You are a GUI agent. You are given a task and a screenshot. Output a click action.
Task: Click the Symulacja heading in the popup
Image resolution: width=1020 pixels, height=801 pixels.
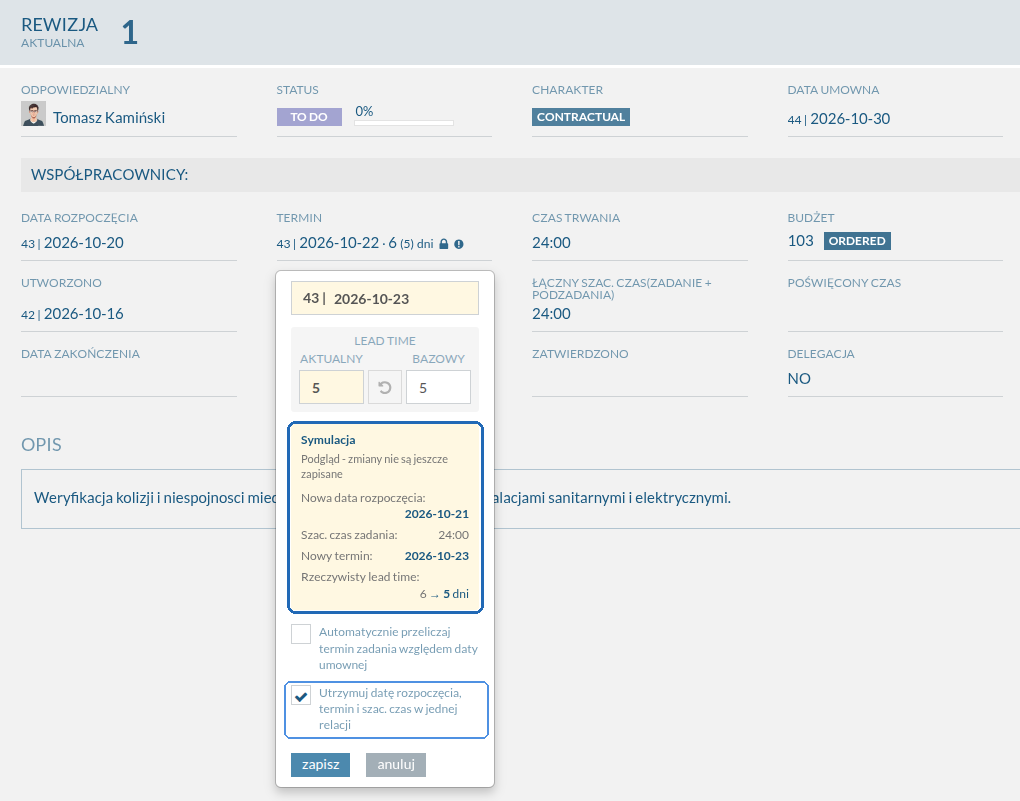pos(328,440)
